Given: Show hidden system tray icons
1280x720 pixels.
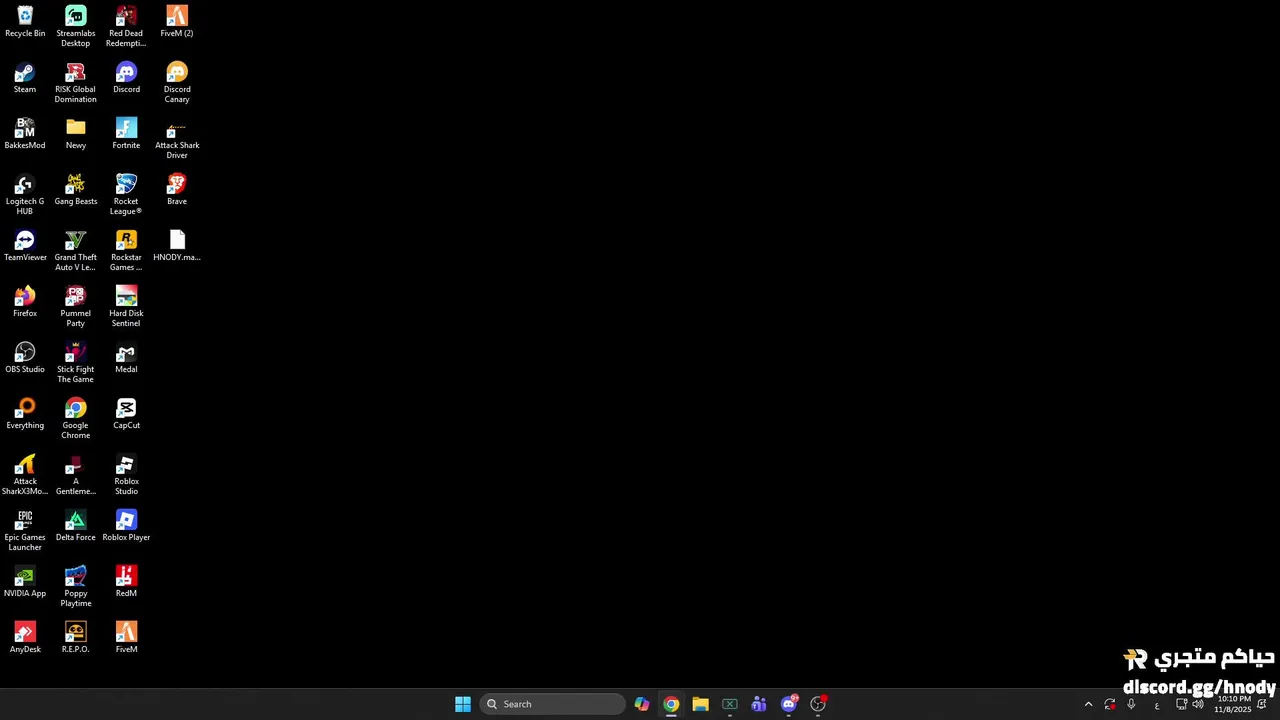Looking at the screenshot, I should coord(1089,704).
